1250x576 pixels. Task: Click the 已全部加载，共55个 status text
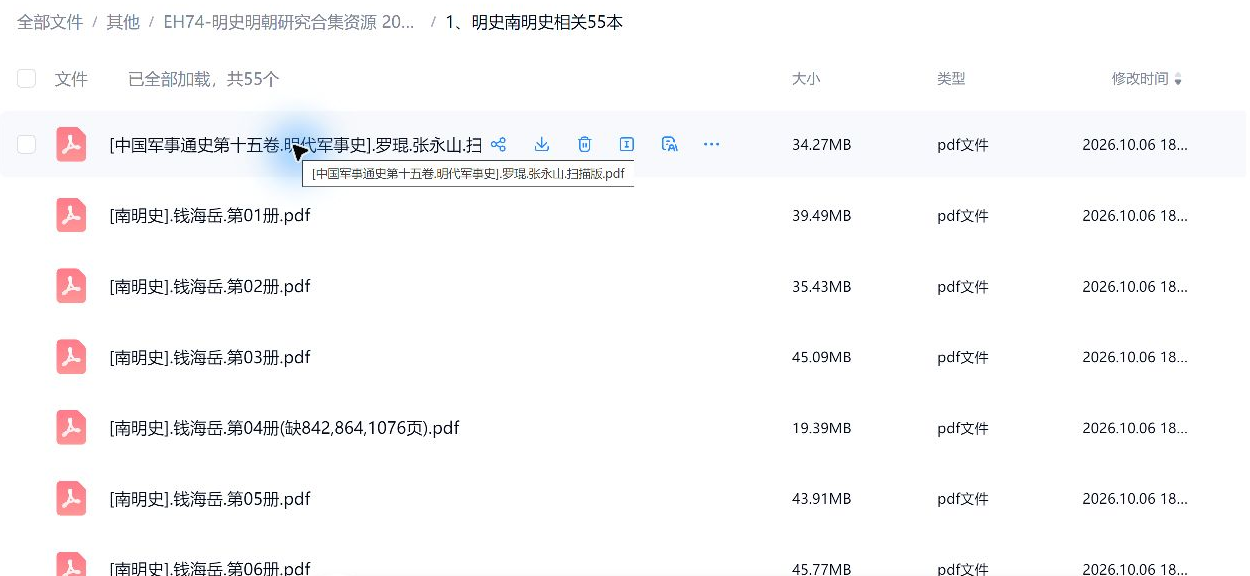(203, 79)
